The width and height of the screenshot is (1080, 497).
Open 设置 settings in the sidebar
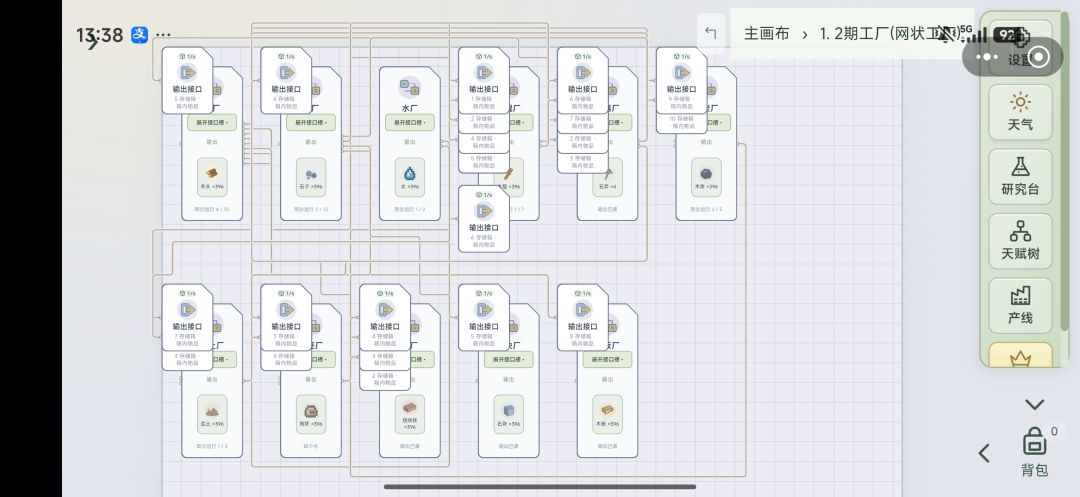(1020, 48)
